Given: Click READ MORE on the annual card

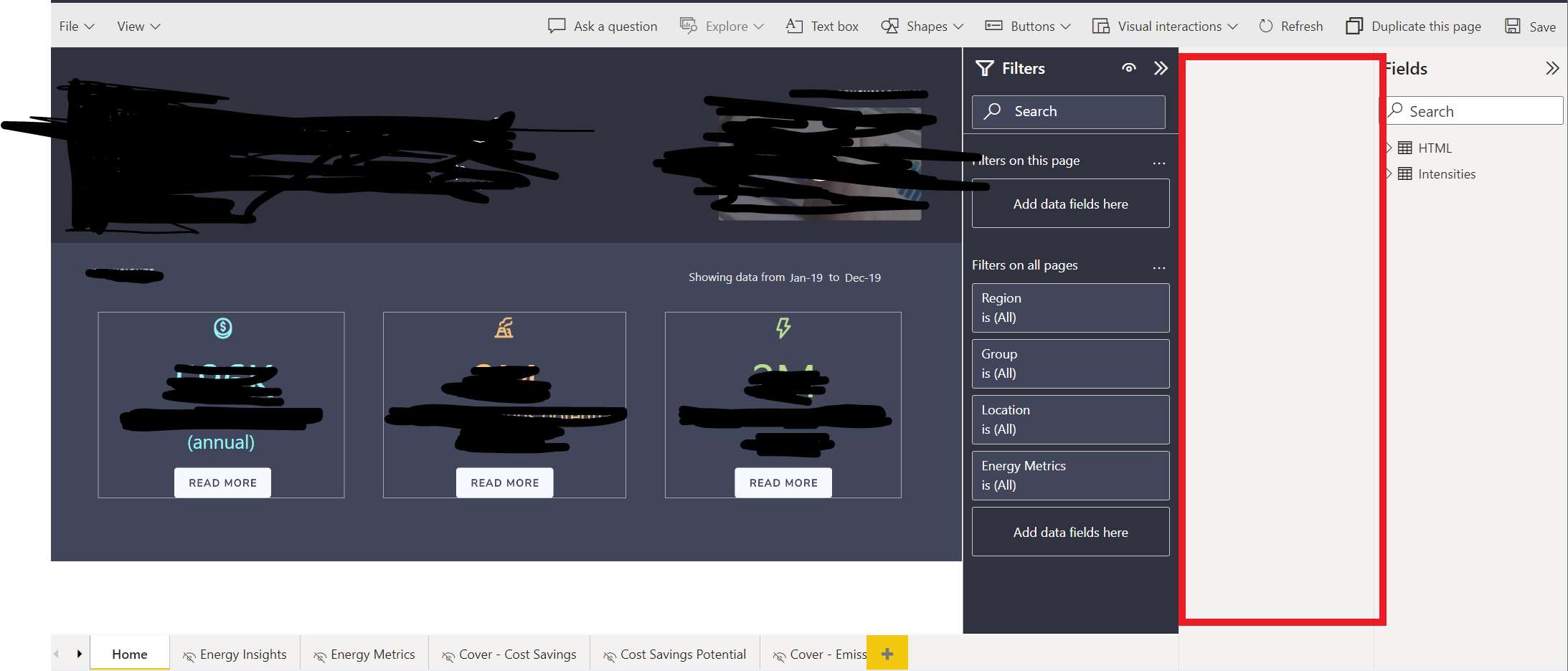Looking at the screenshot, I should point(222,482).
